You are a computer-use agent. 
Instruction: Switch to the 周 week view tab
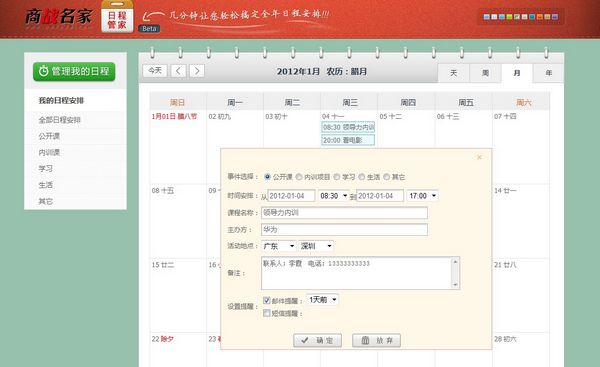click(485, 73)
